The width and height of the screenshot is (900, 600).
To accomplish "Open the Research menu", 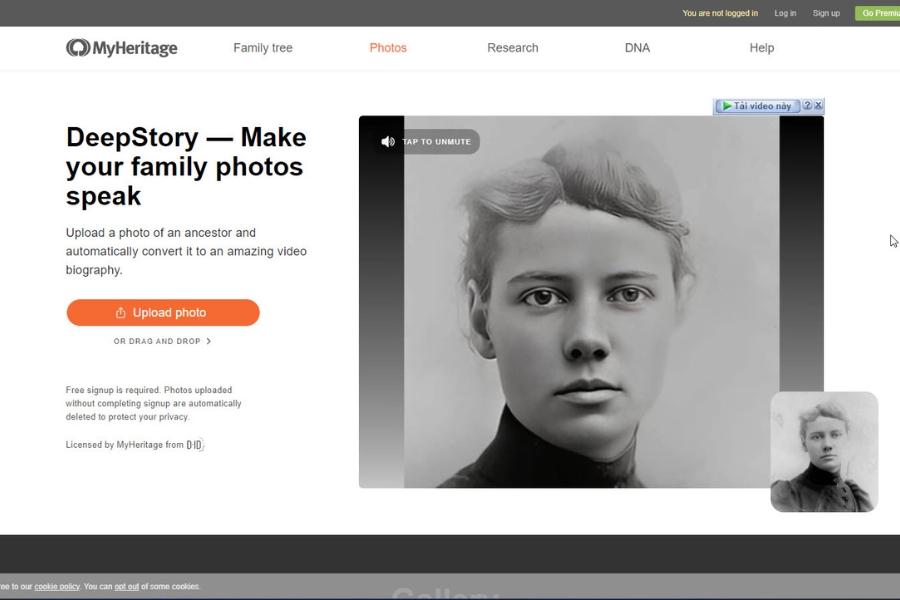I will (513, 48).
